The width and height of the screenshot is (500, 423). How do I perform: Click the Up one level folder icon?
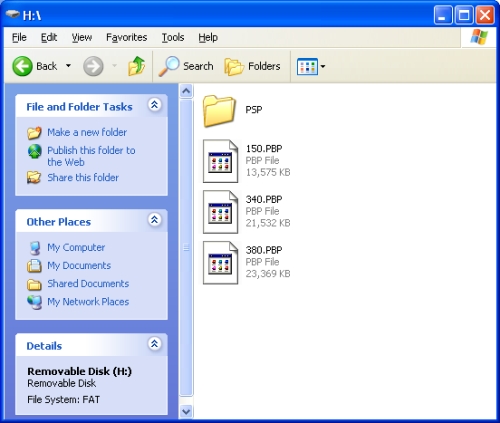click(136, 66)
